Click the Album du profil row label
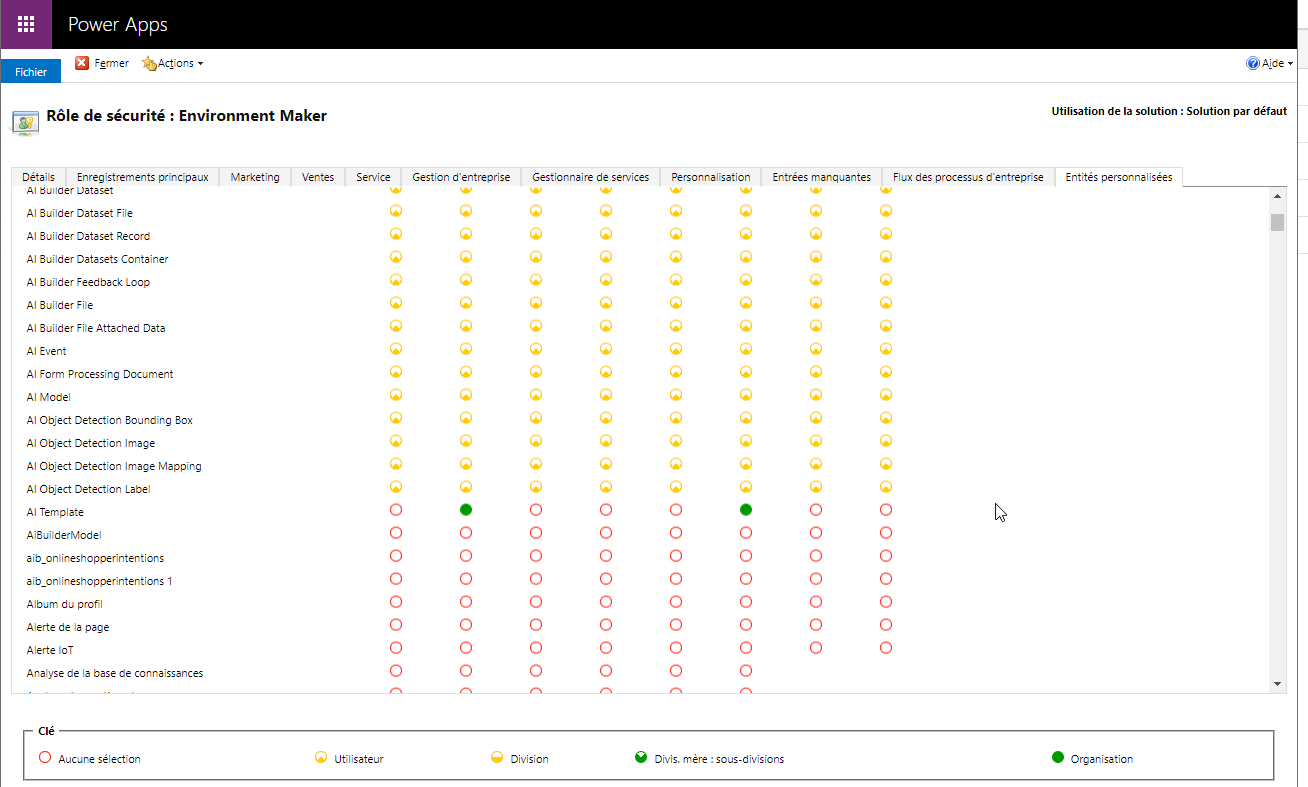Image resolution: width=1308 pixels, height=787 pixels. point(64,604)
